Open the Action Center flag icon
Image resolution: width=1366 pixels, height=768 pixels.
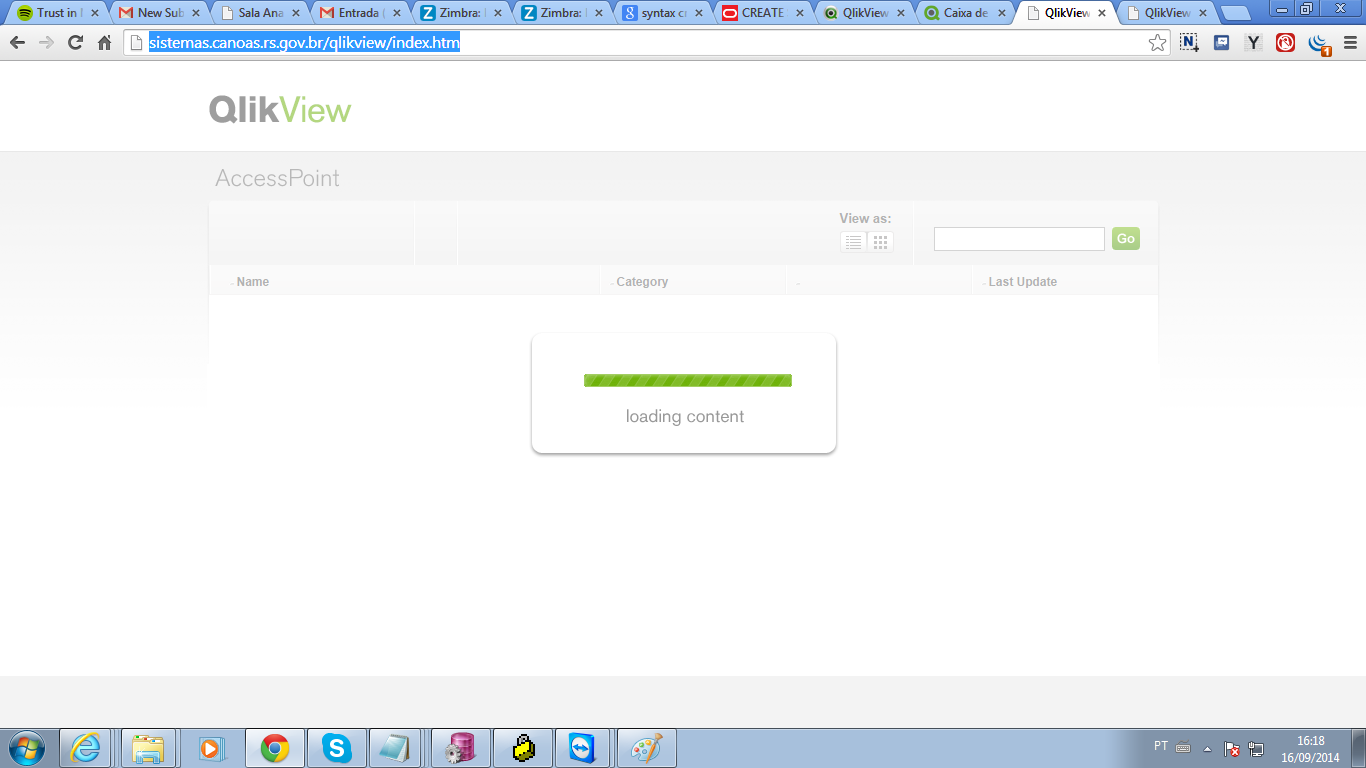[1233, 749]
